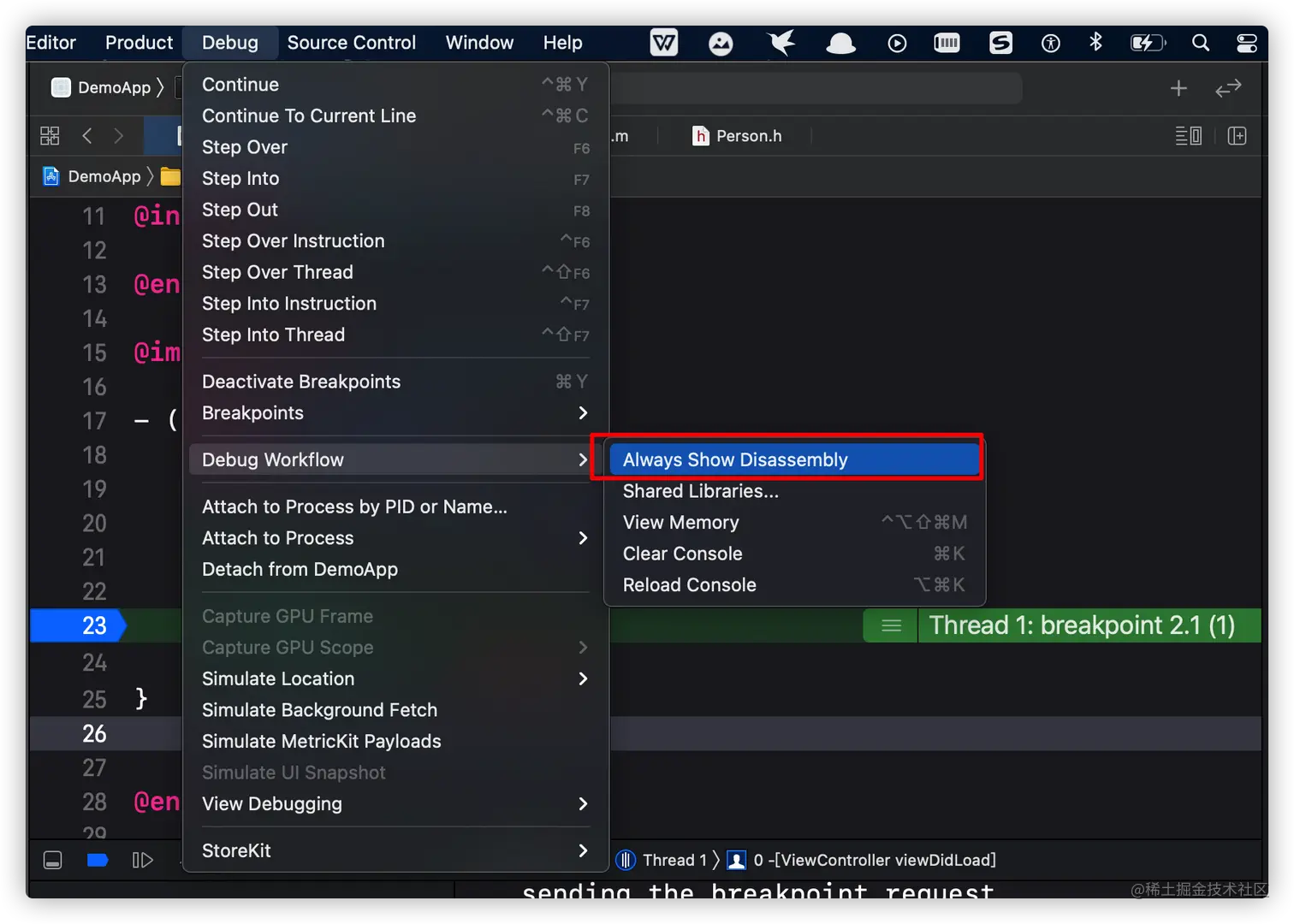Click line number 26 in the gutter
1294x924 pixels.
pos(94,734)
